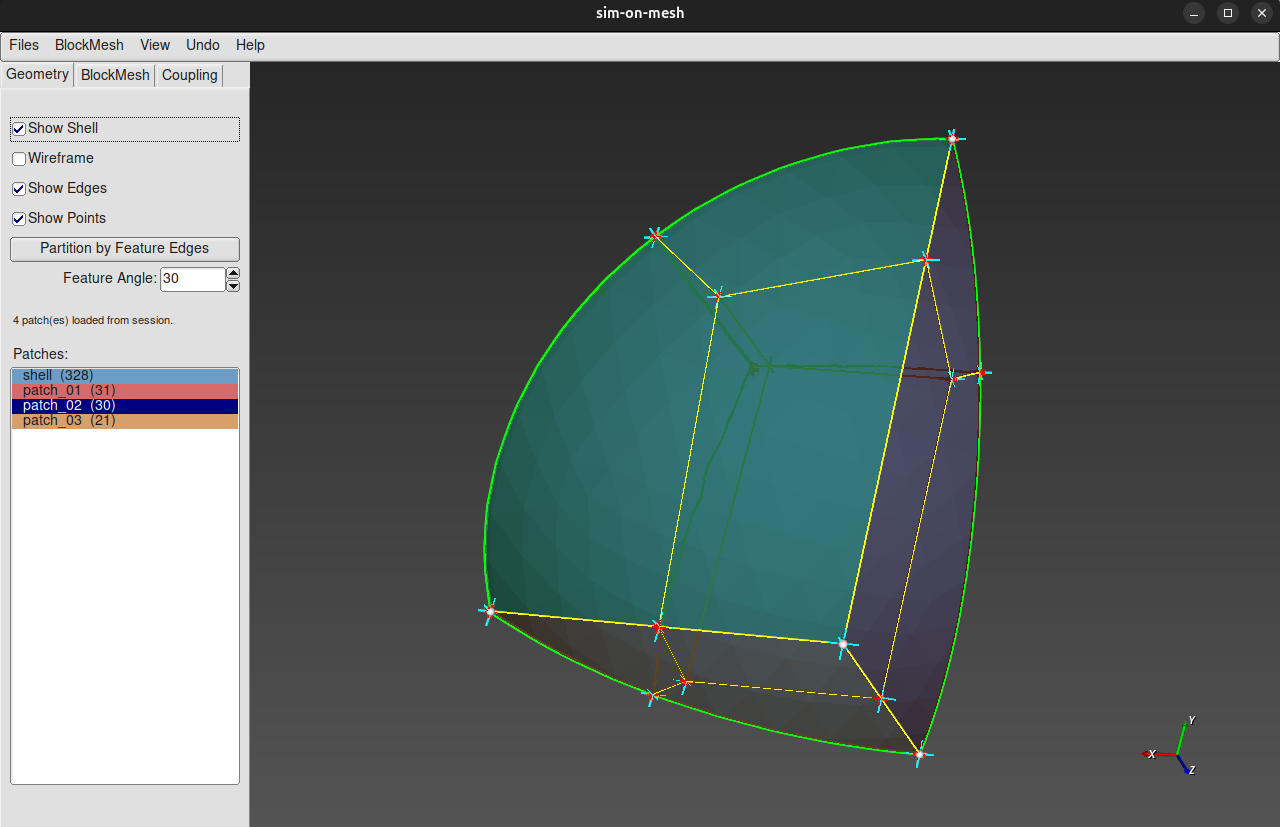Switch to the BlockMesh tab
The height and width of the screenshot is (827, 1280).
(114, 75)
